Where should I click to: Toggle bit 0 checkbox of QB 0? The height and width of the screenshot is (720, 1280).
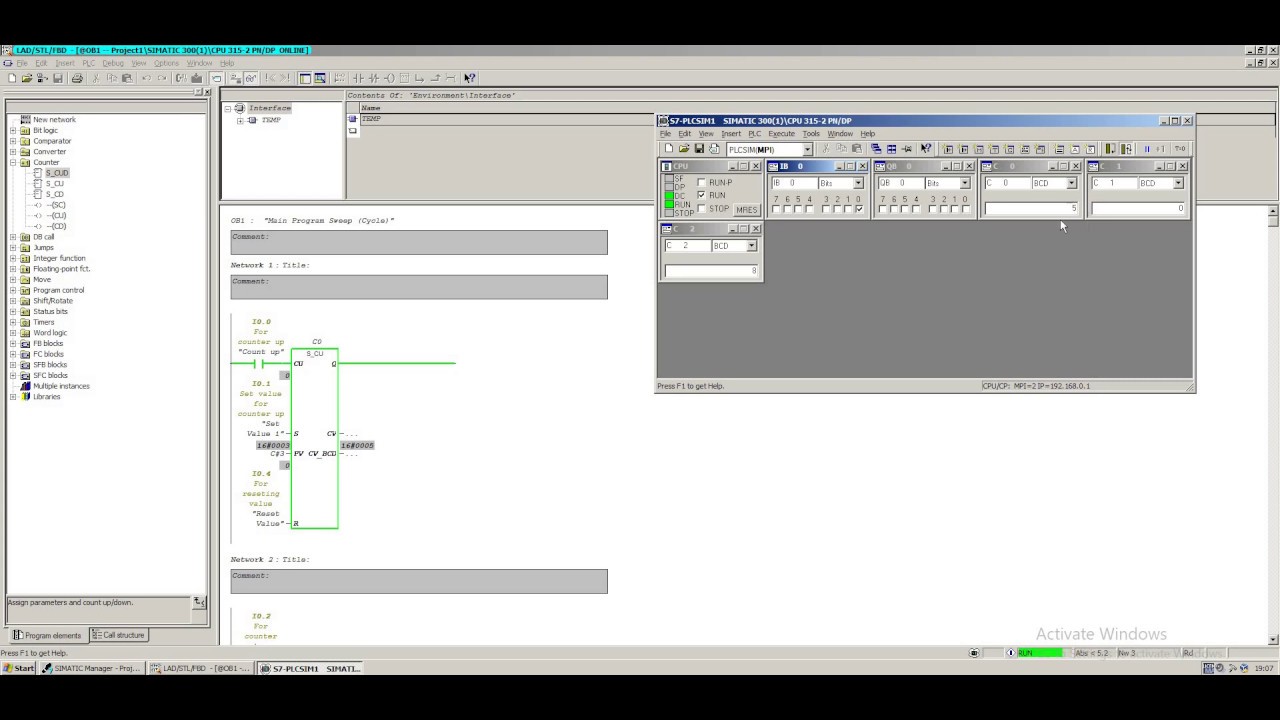coord(966,209)
